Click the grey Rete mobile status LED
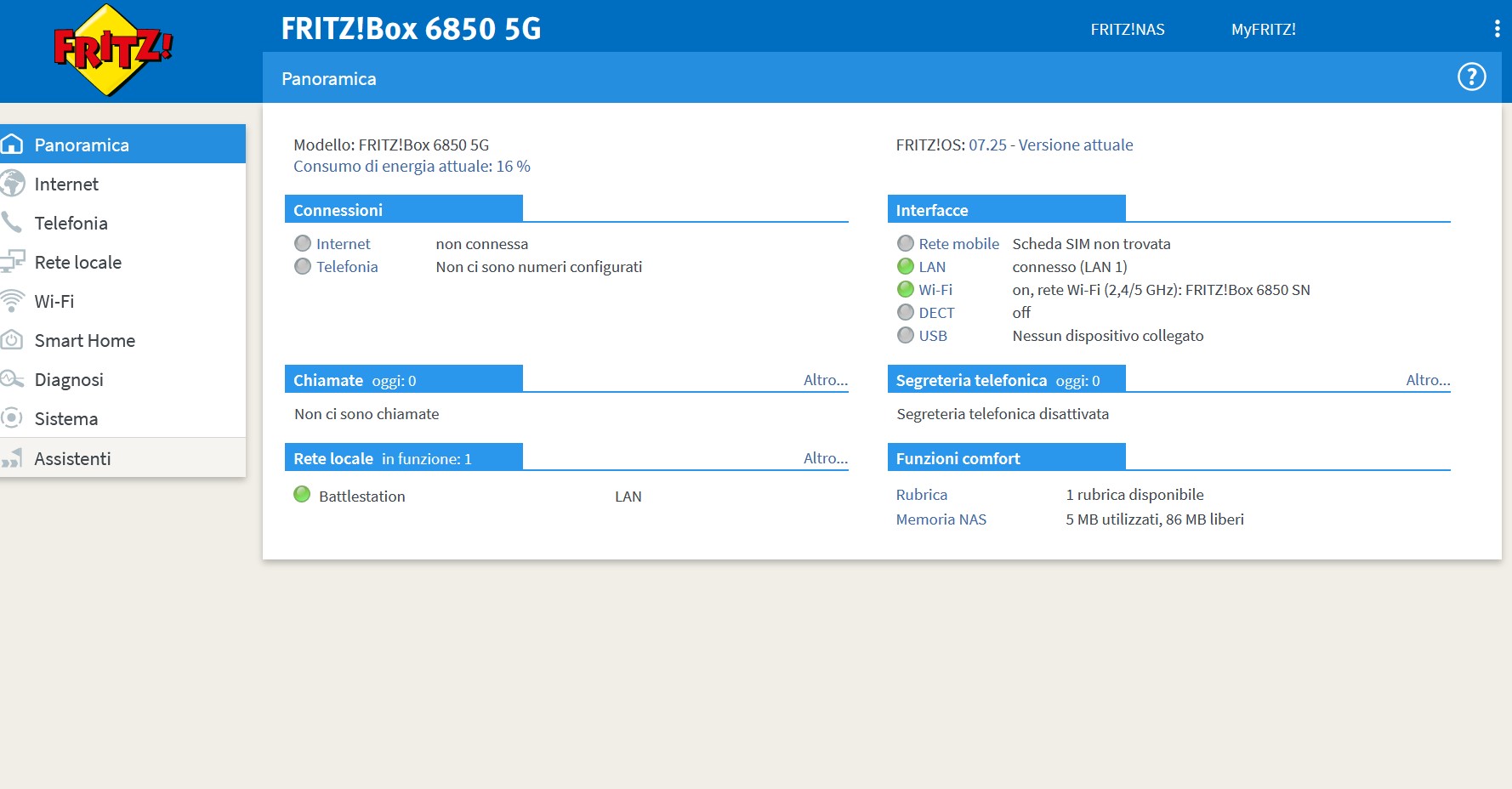This screenshot has width=1512, height=789. click(x=906, y=243)
